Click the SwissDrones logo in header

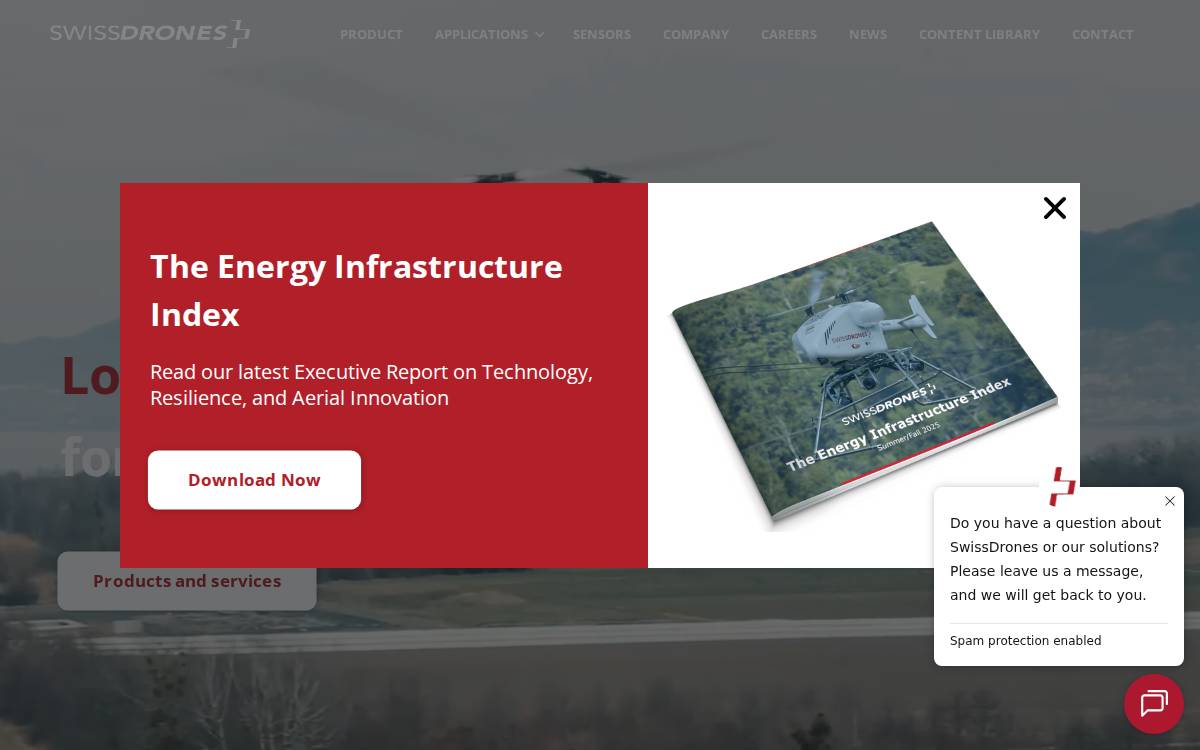tap(150, 34)
